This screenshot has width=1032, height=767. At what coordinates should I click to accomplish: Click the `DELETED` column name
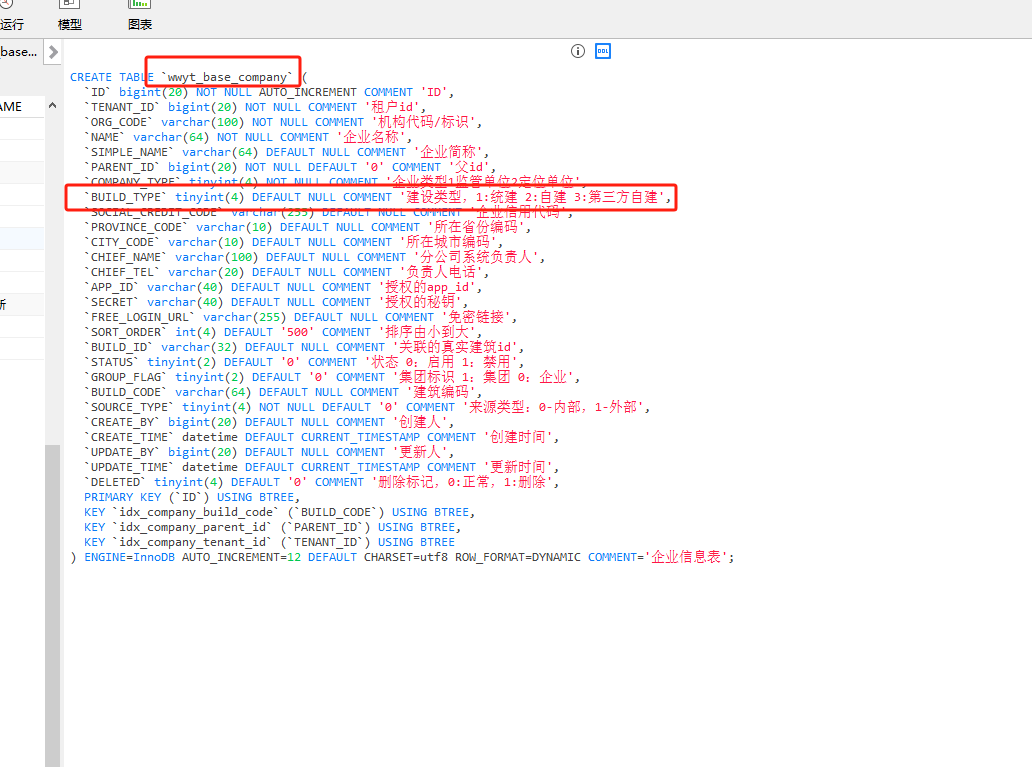coord(116,483)
